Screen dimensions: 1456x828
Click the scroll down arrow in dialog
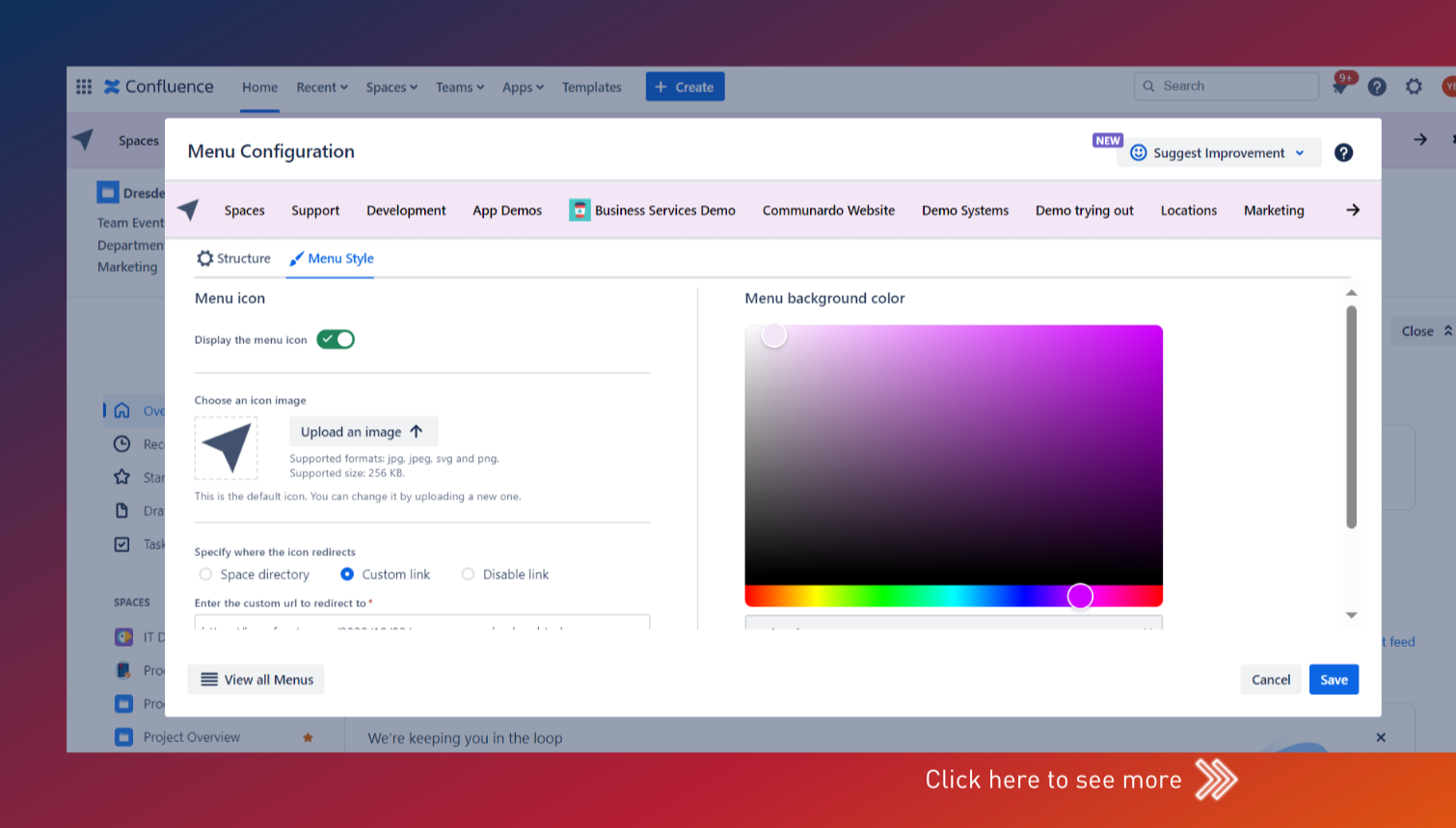[x=1351, y=615]
